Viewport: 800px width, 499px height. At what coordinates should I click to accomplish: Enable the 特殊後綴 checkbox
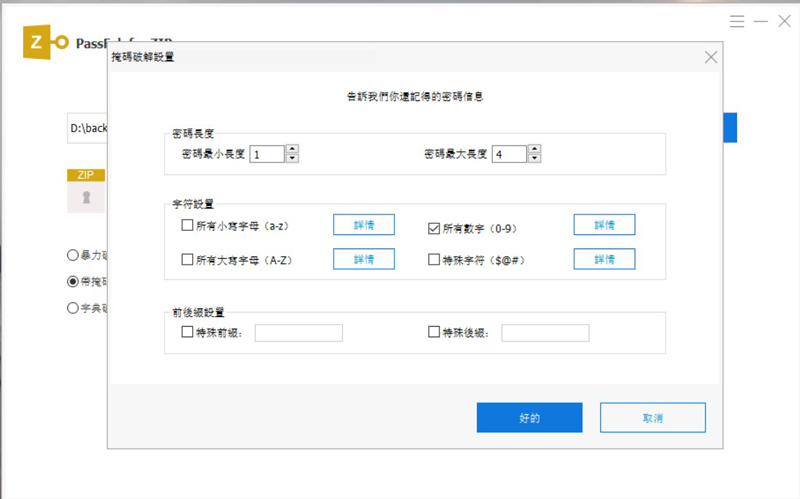click(x=433, y=332)
